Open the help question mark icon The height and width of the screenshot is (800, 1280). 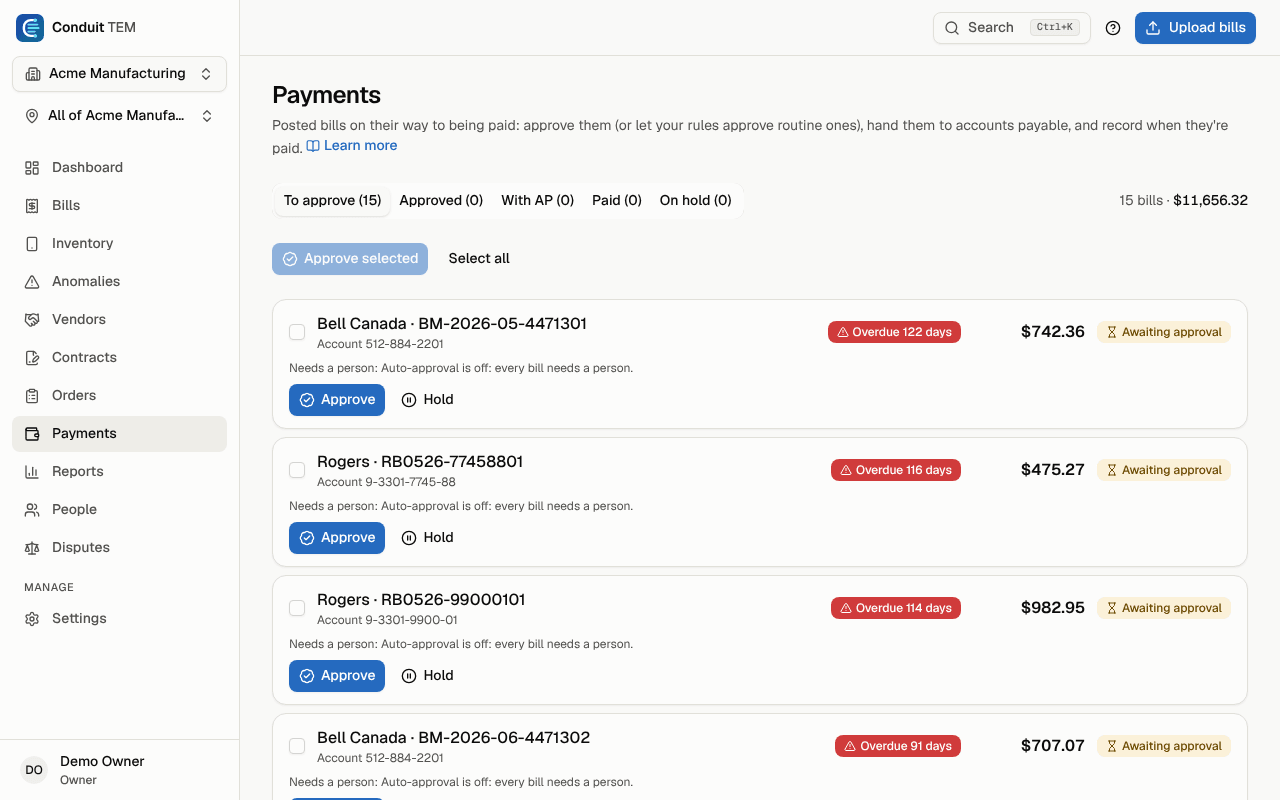tap(1113, 28)
